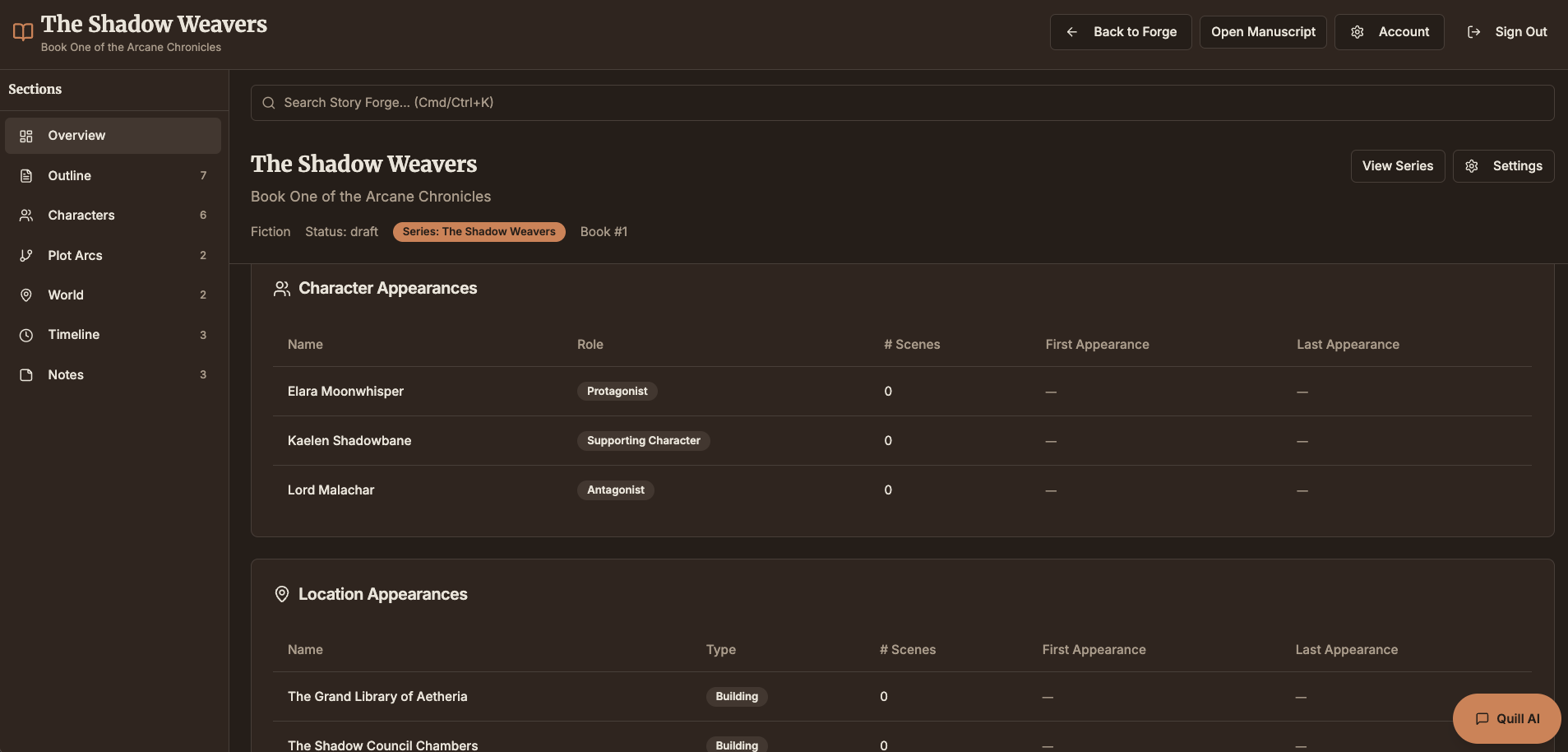Click the Building badge for Grand Library

point(737,697)
